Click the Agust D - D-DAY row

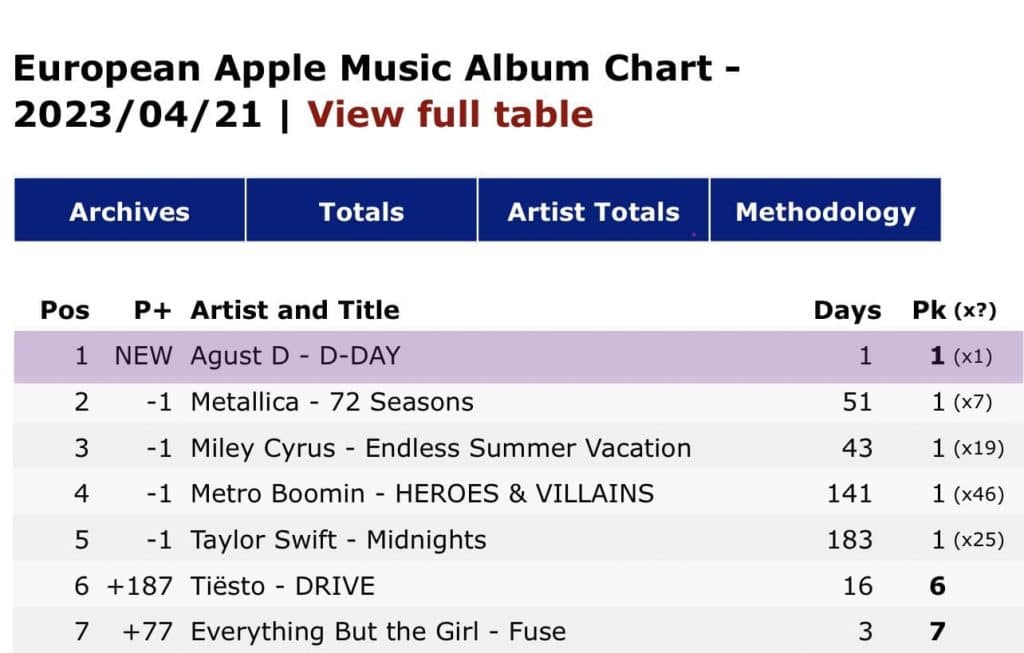tap(295, 356)
